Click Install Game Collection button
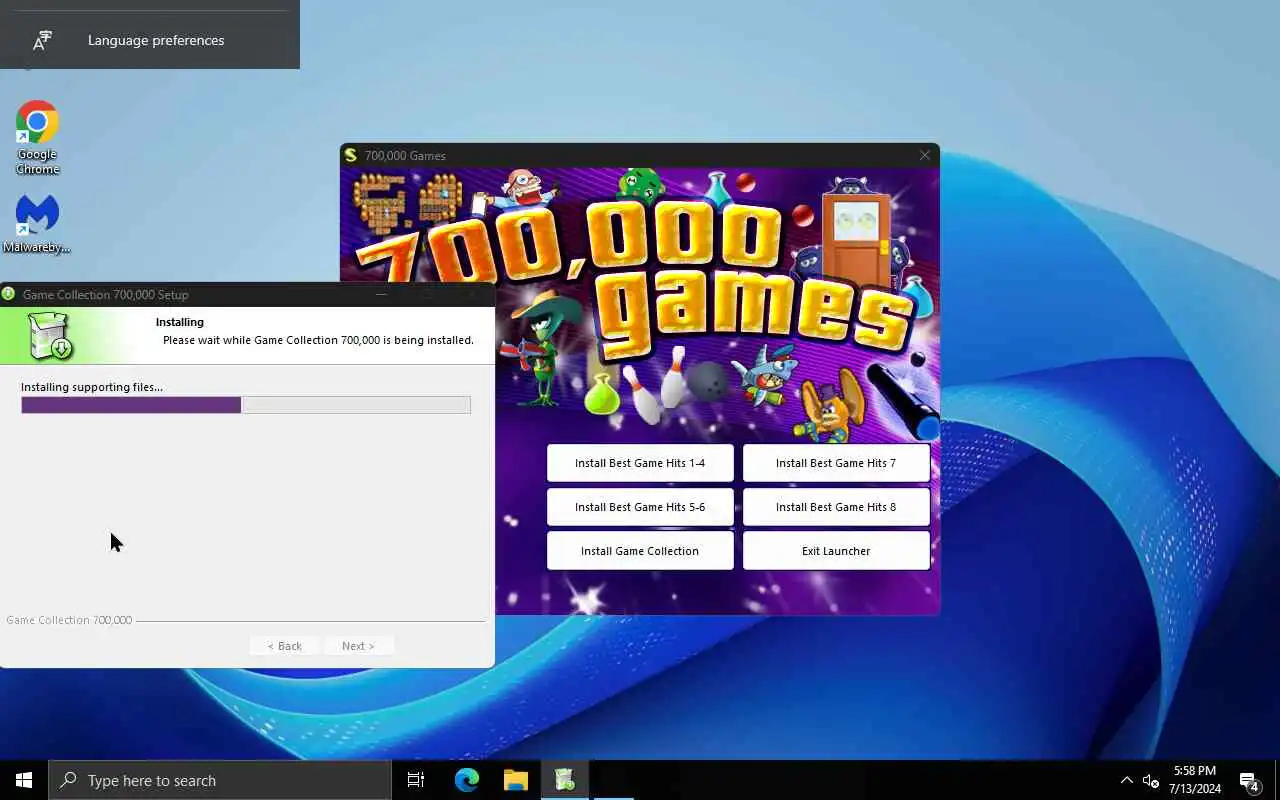1280x800 pixels. point(640,551)
